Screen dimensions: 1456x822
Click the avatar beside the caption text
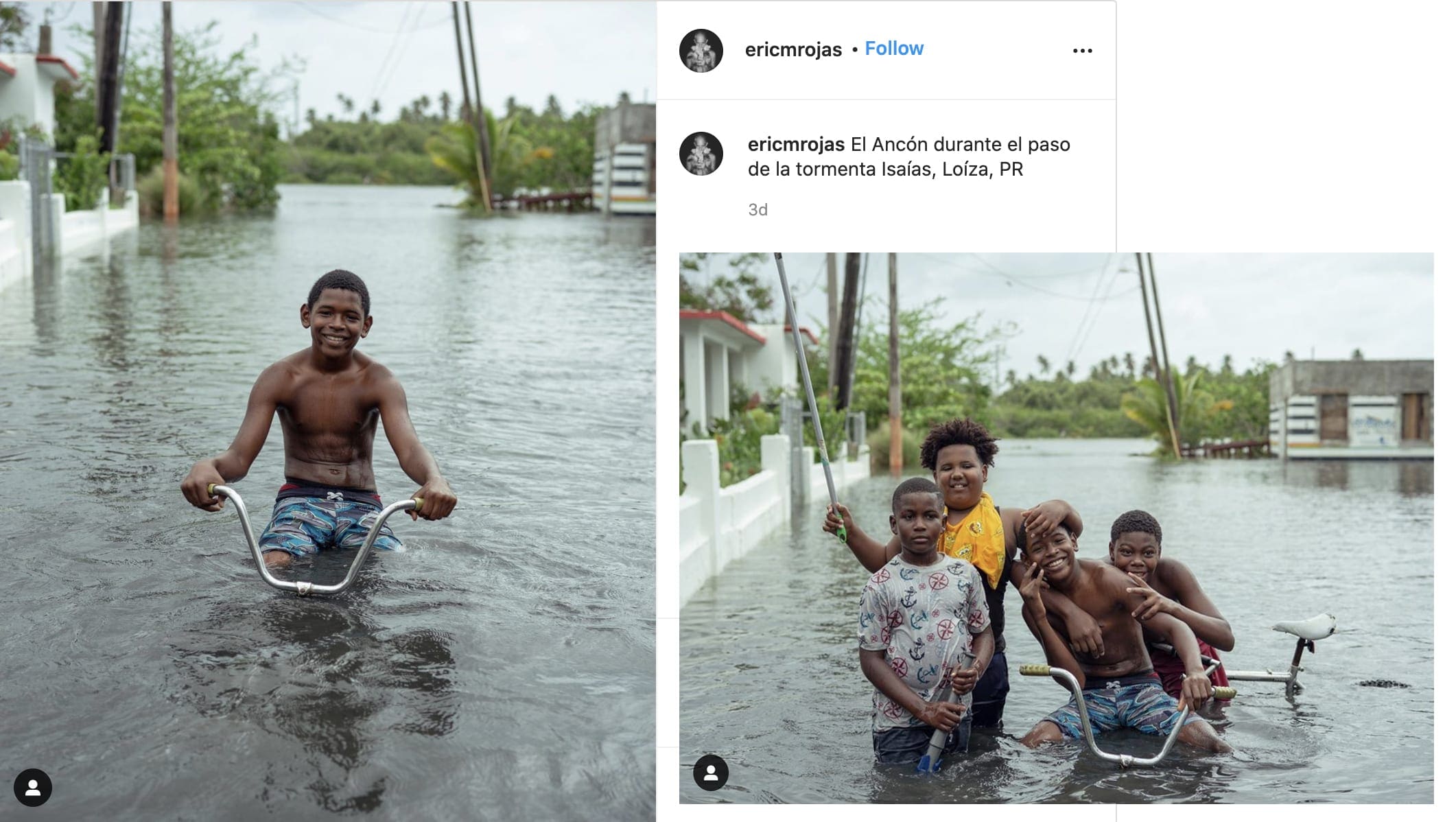tap(701, 153)
